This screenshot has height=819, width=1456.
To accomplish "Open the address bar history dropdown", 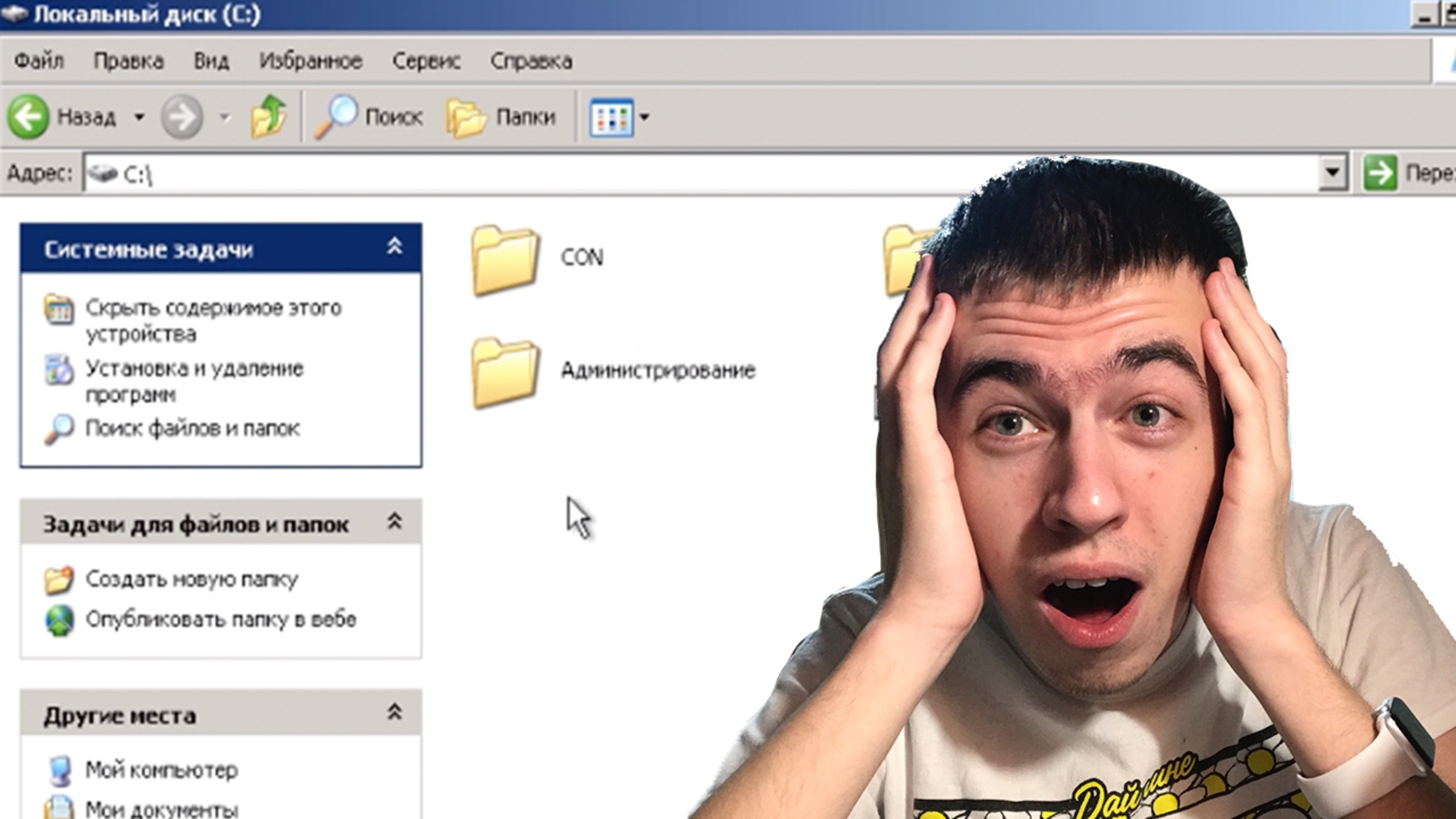I will 1333,172.
